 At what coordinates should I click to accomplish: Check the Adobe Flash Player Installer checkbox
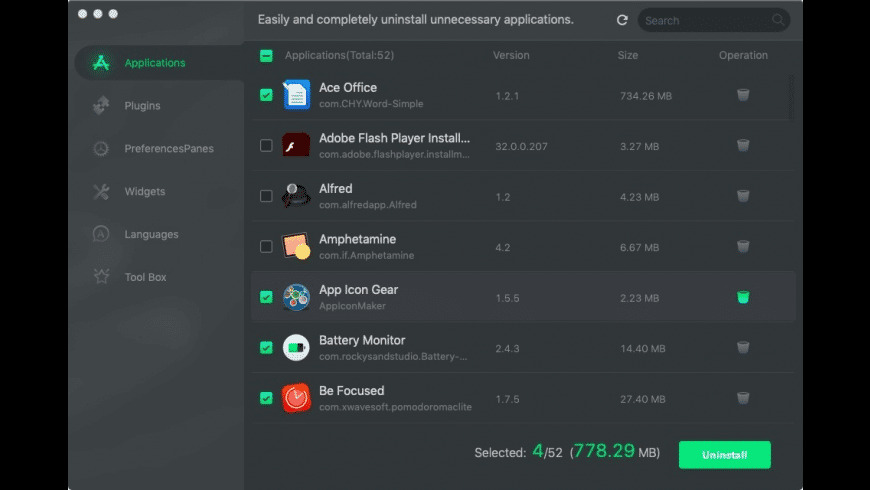tap(266, 146)
